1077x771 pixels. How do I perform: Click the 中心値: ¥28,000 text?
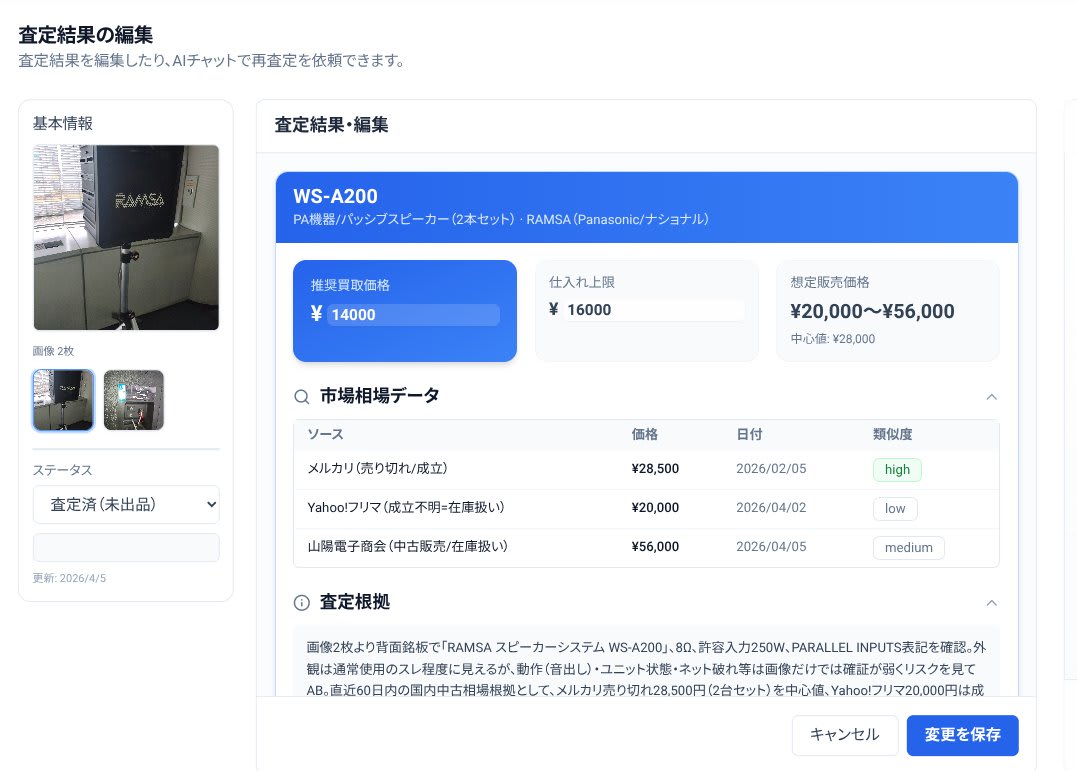(x=832, y=339)
